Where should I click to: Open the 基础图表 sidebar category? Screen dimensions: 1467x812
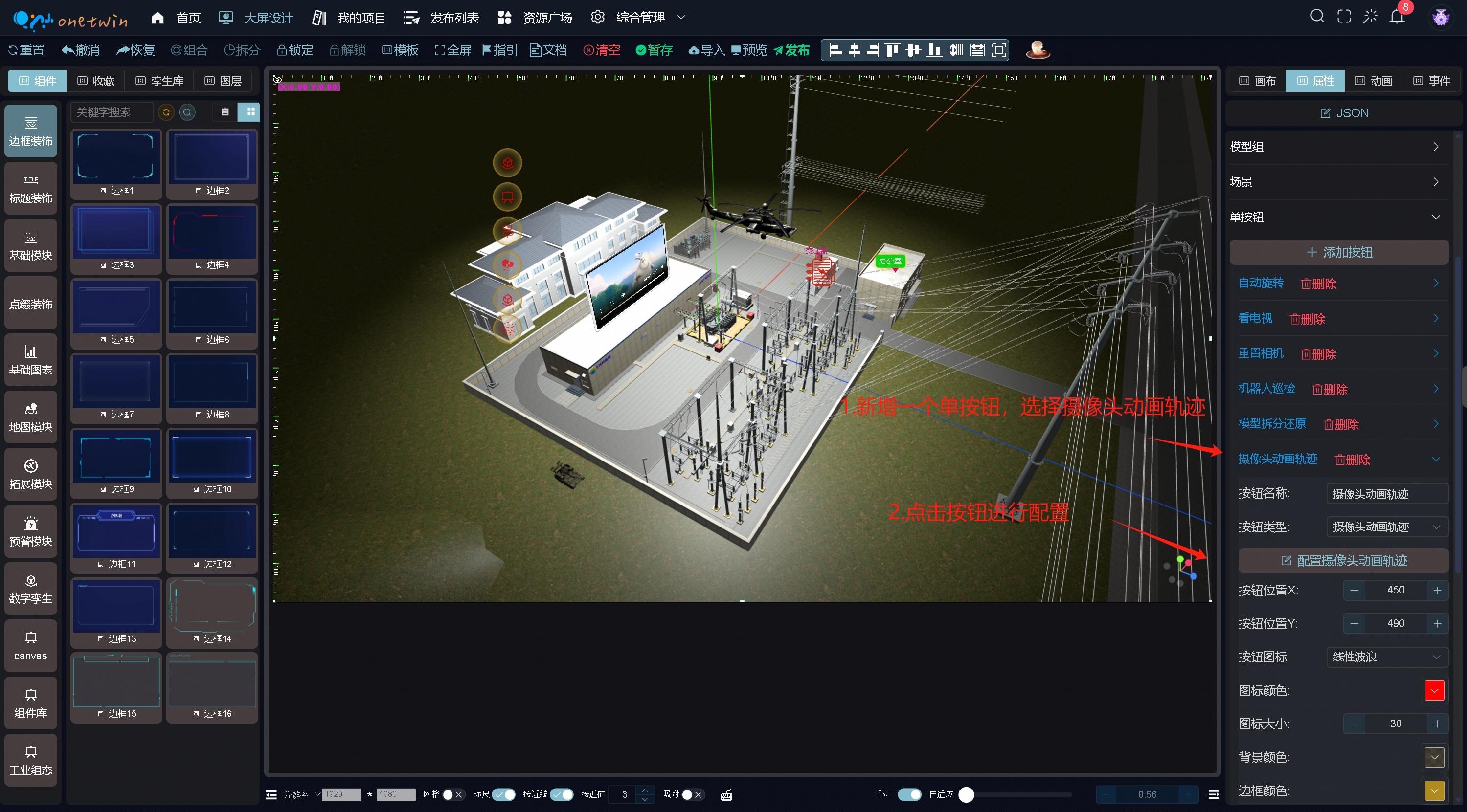tap(31, 360)
